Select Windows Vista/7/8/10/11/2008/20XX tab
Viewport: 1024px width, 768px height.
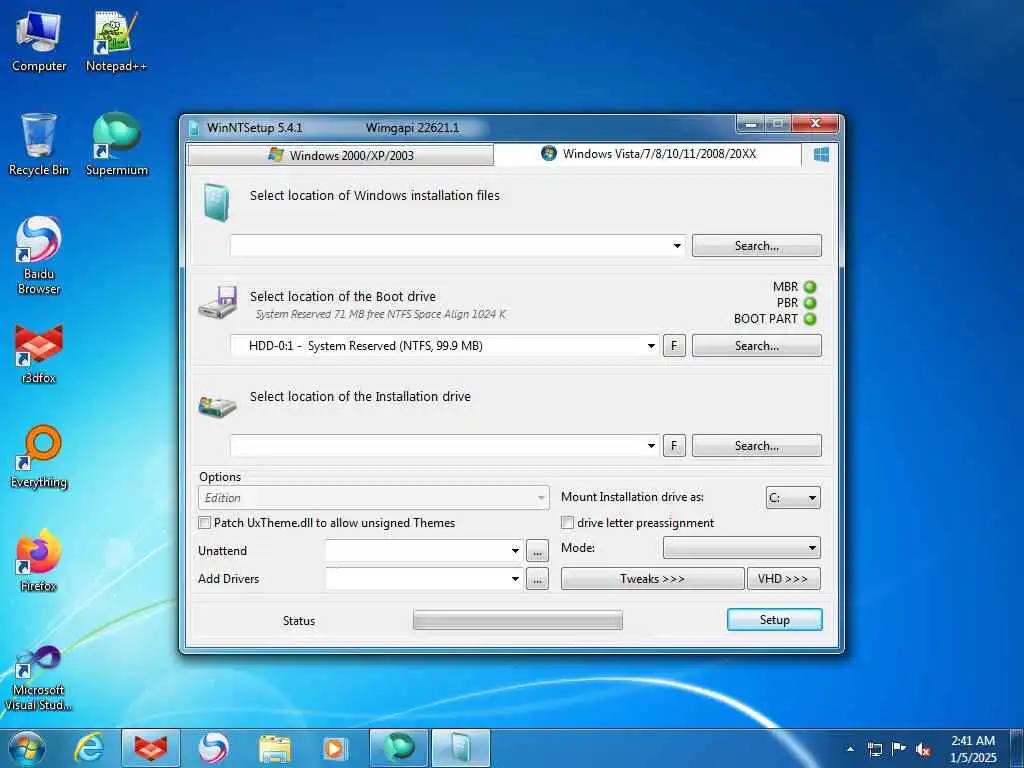[x=648, y=154]
